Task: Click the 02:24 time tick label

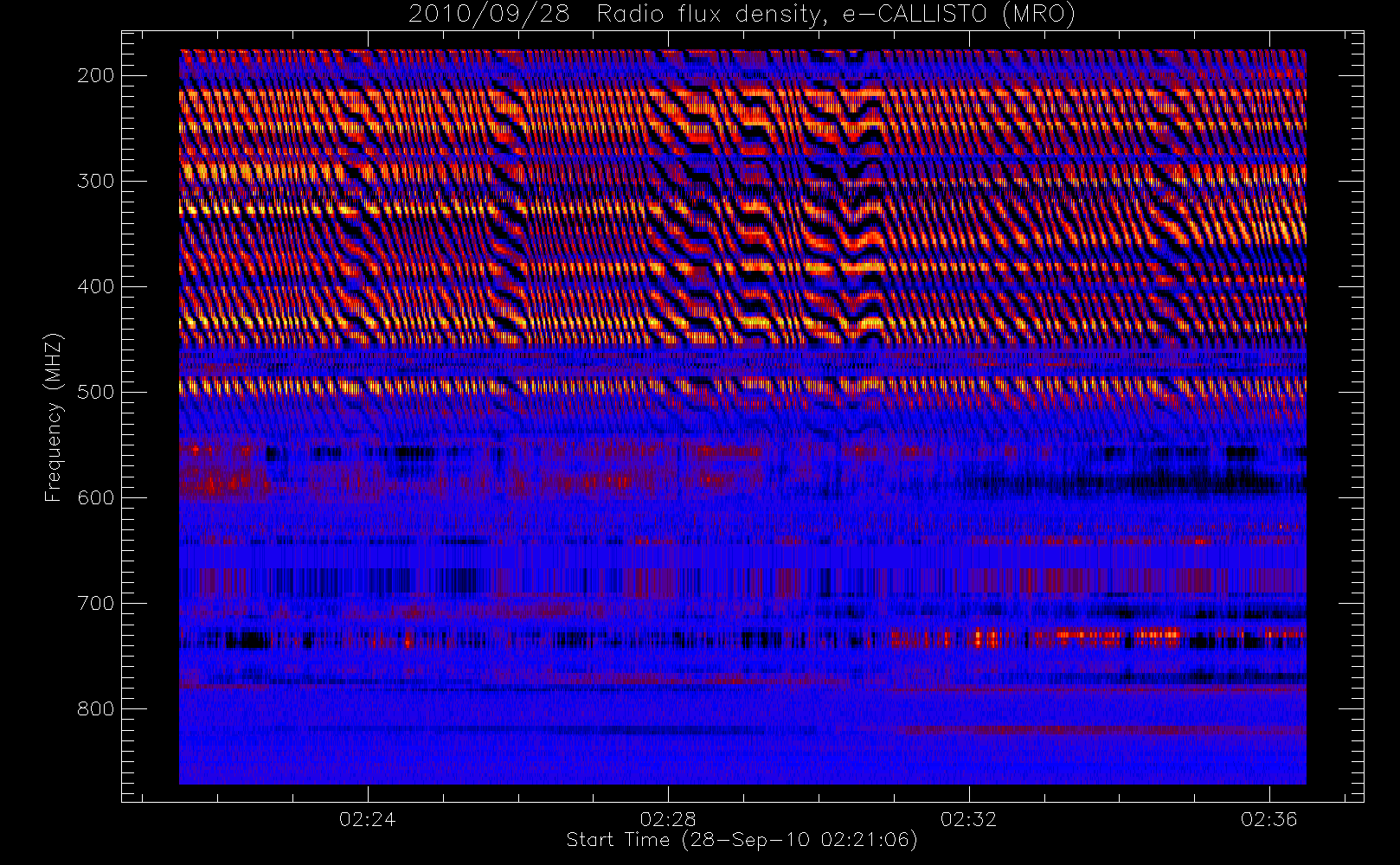Action: 368,819
